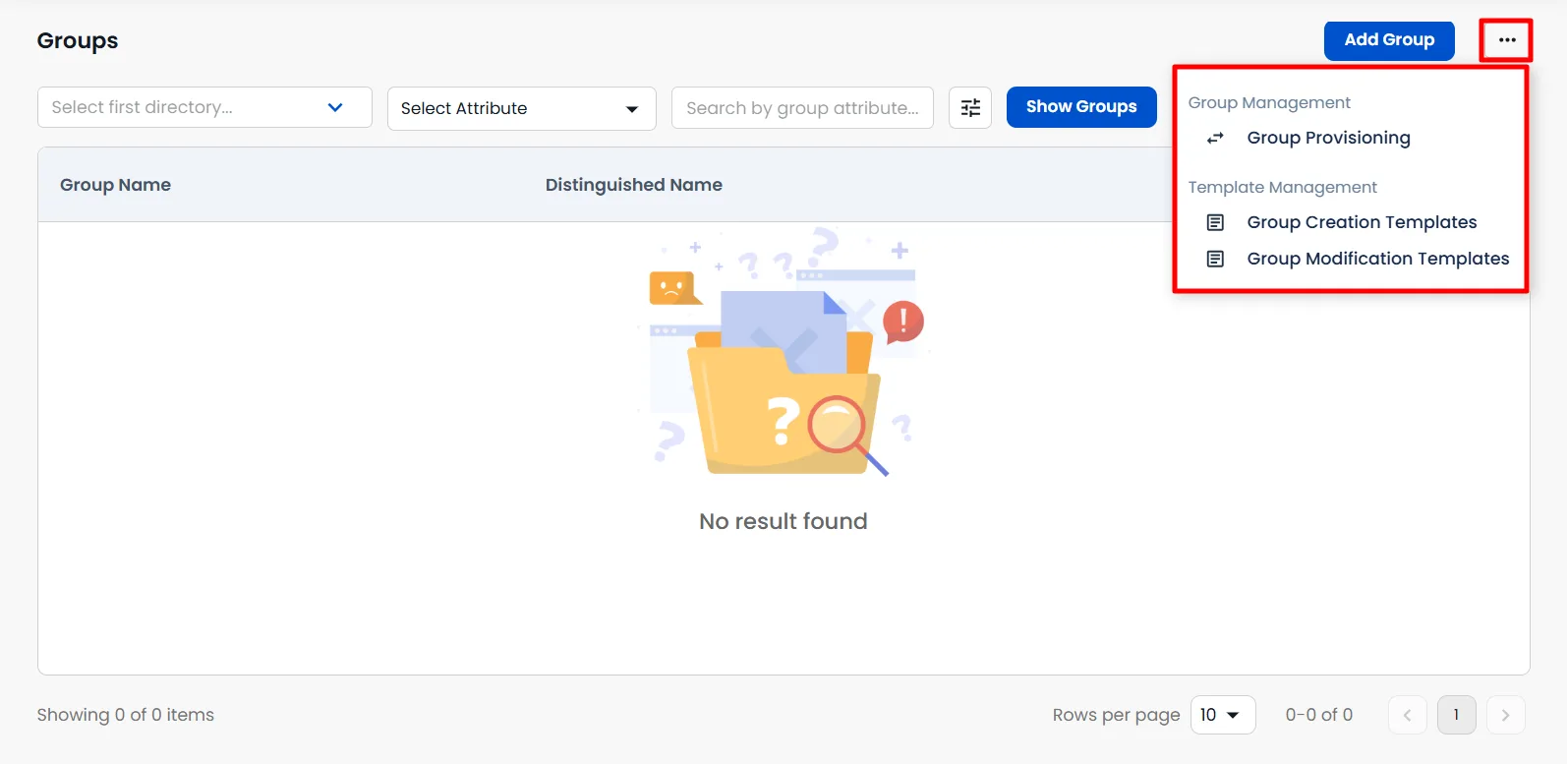This screenshot has height=764, width=1568.
Task: Click the Group Provisioning swap arrows icon
Action: click(1216, 138)
